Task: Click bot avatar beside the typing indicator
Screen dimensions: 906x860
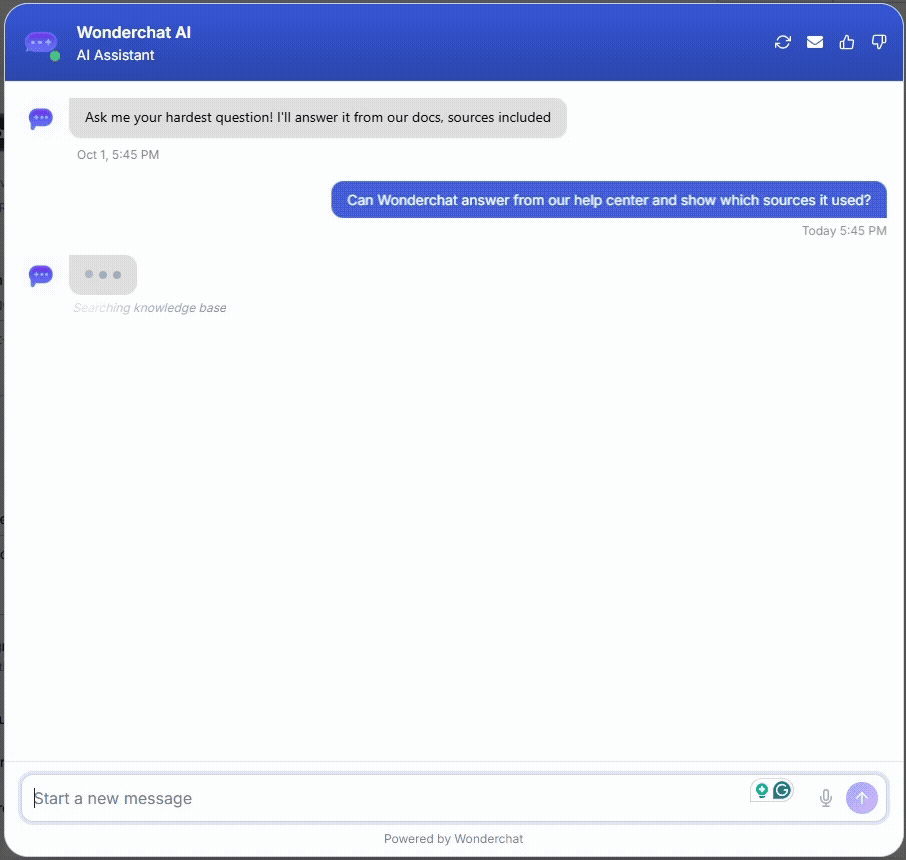Action: tap(41, 275)
